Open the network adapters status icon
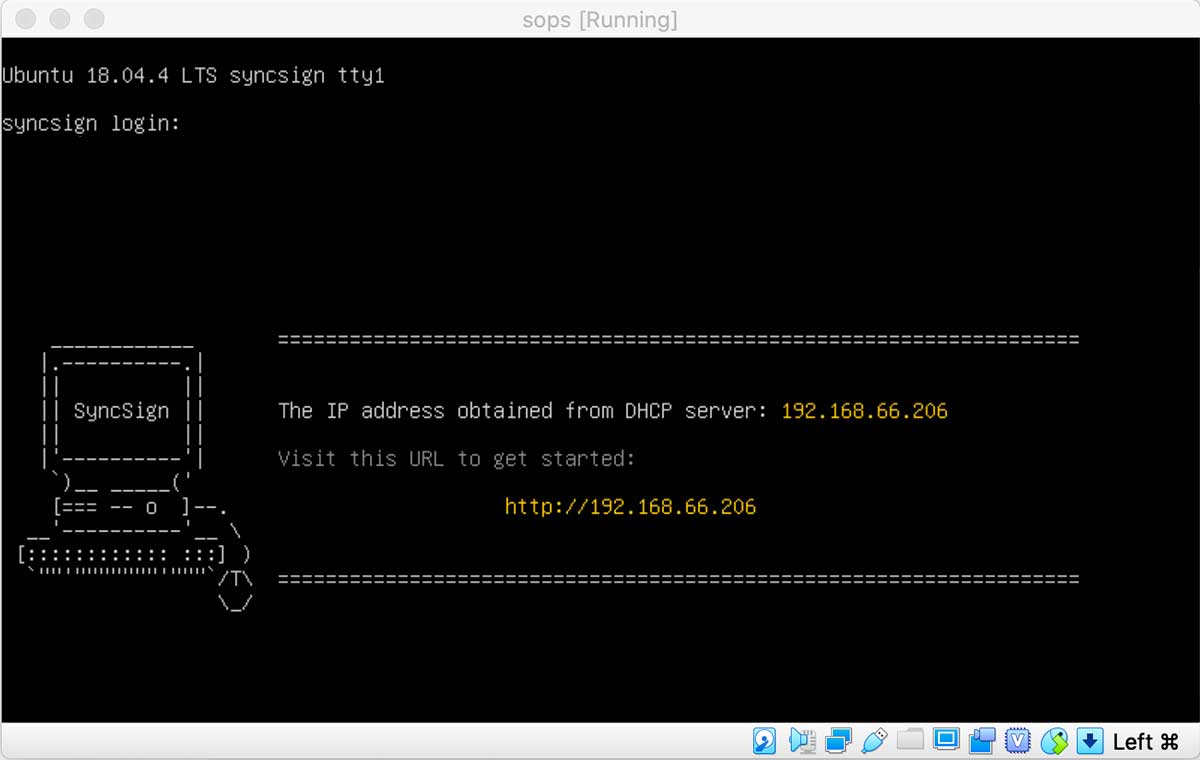This screenshot has height=760, width=1200. pyautogui.click(x=838, y=741)
